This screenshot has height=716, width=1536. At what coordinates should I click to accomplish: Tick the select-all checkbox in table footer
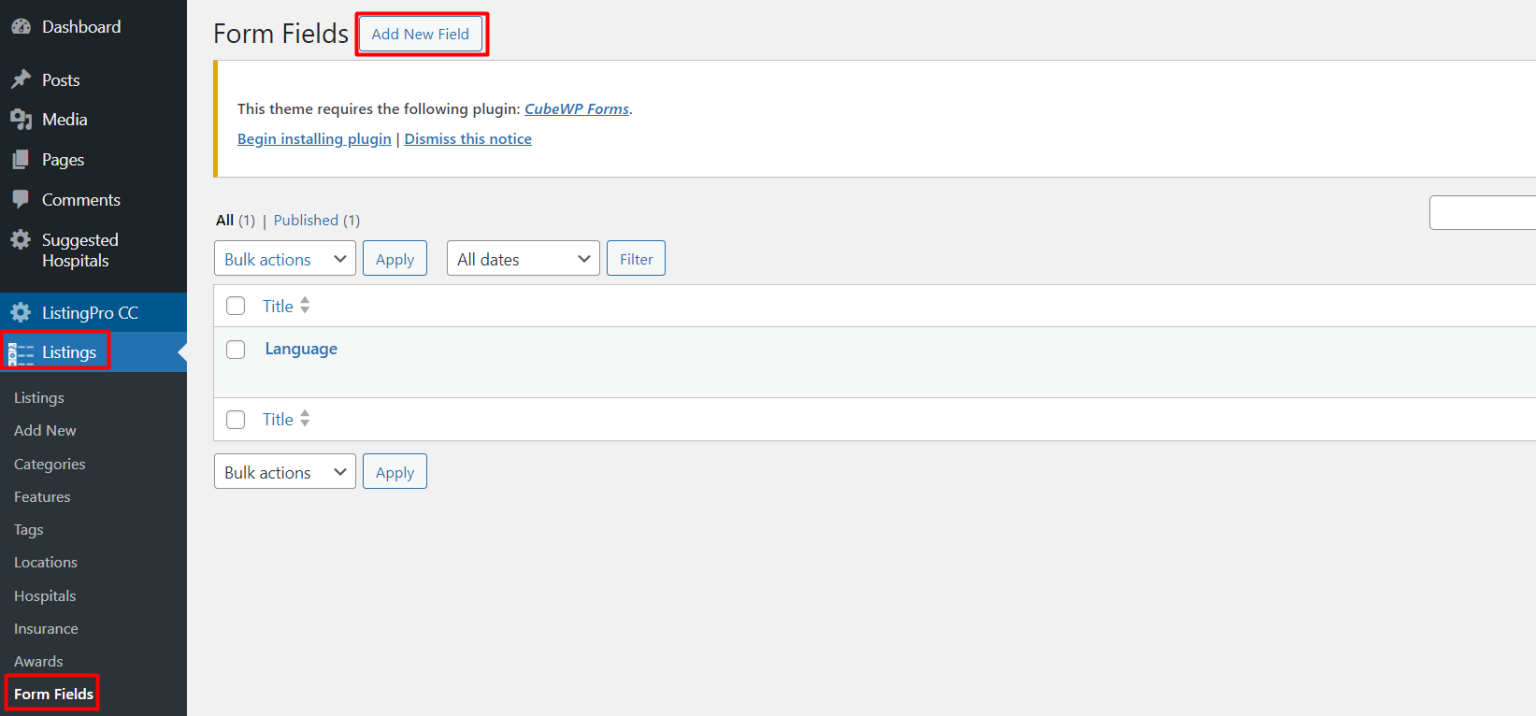pos(235,419)
